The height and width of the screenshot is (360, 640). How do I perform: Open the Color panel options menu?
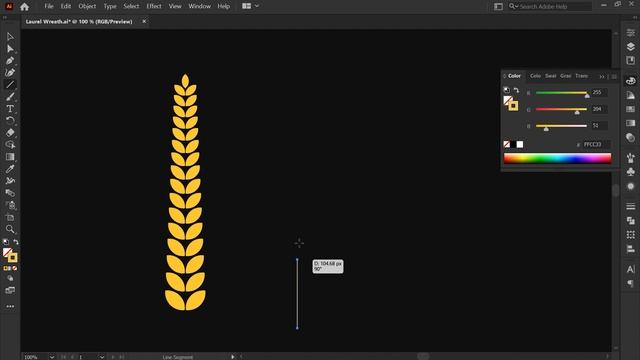pyautogui.click(x=614, y=76)
